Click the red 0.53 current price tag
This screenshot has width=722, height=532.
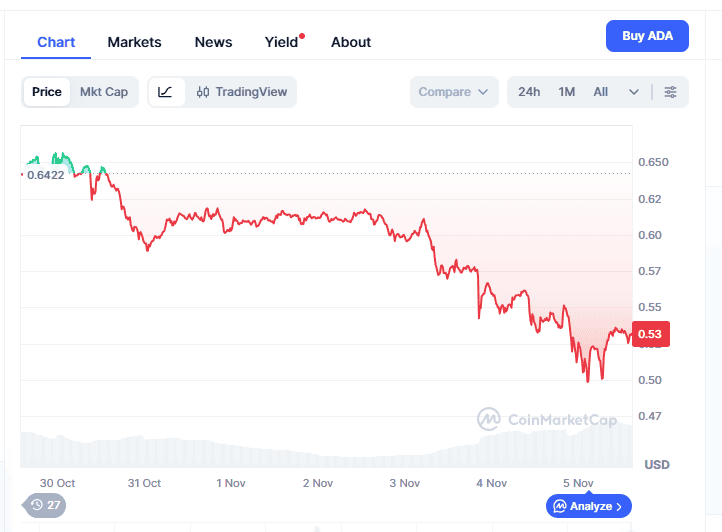(x=650, y=334)
